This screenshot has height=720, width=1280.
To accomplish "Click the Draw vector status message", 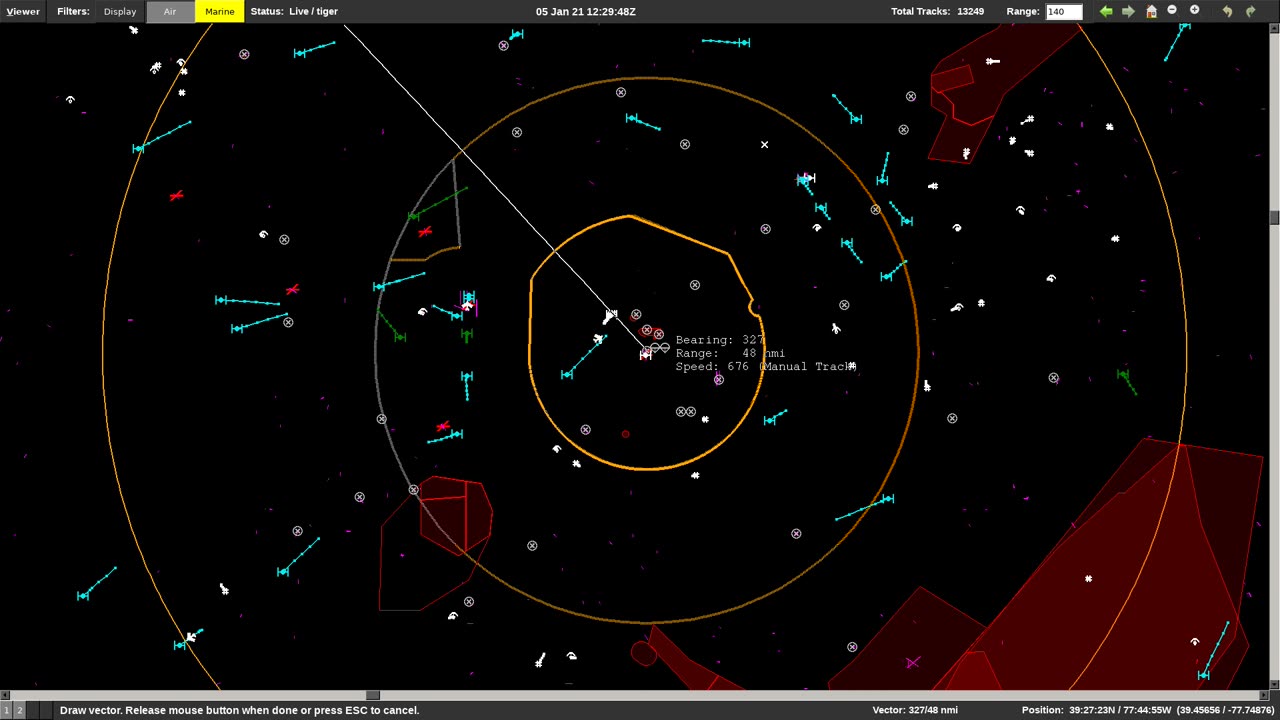I will click(239, 710).
